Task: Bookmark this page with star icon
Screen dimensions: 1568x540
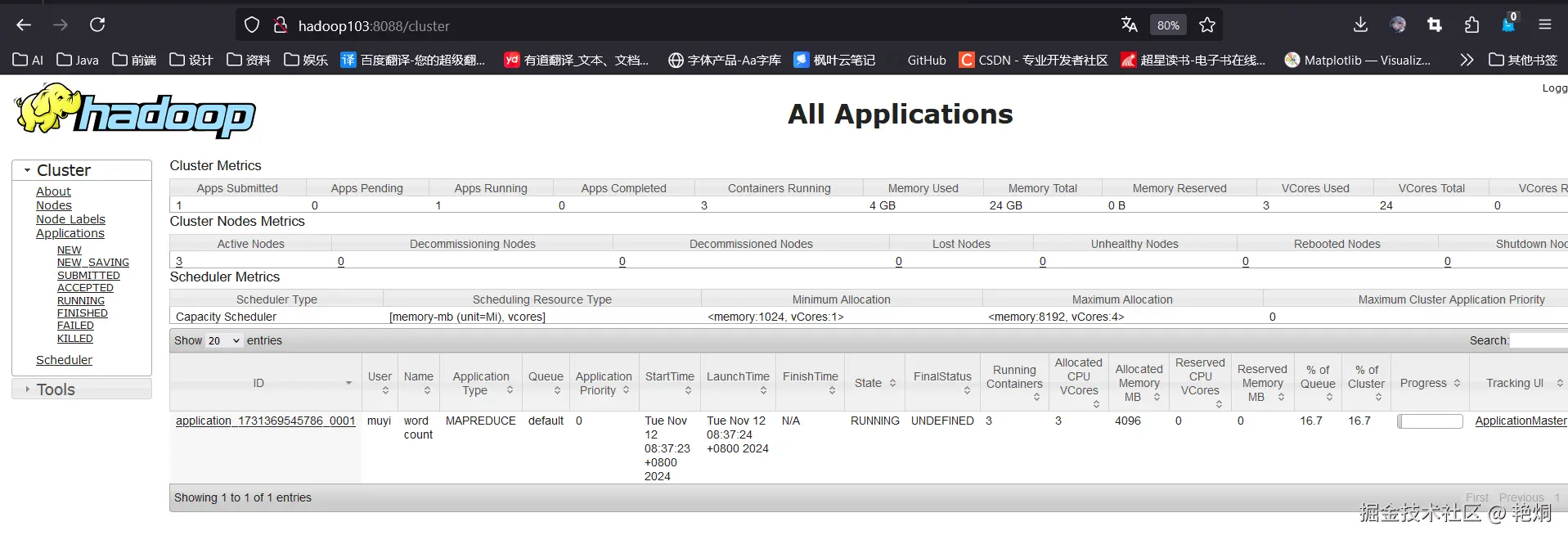Action: click(1207, 25)
